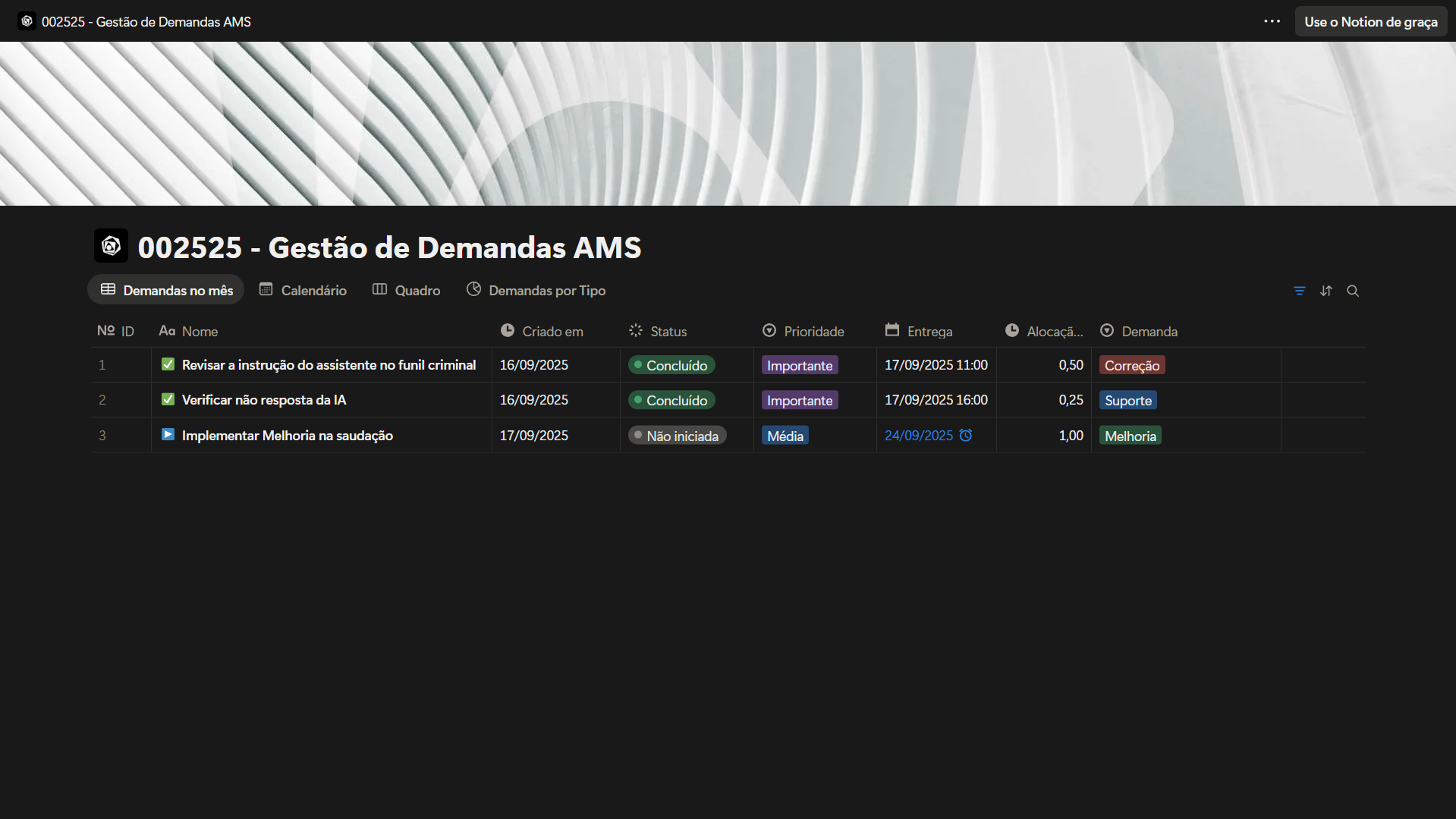Click the Notion logo icon in top bar

click(27, 21)
